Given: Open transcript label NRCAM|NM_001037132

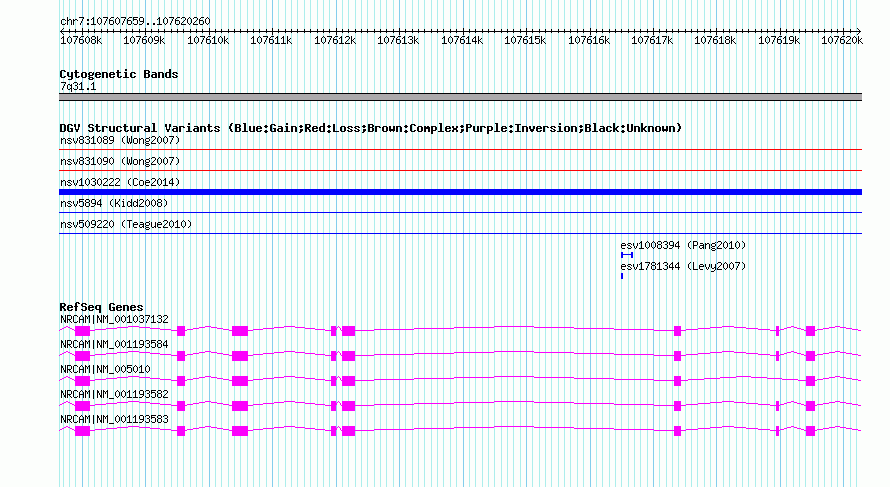Looking at the screenshot, I should click(114, 320).
